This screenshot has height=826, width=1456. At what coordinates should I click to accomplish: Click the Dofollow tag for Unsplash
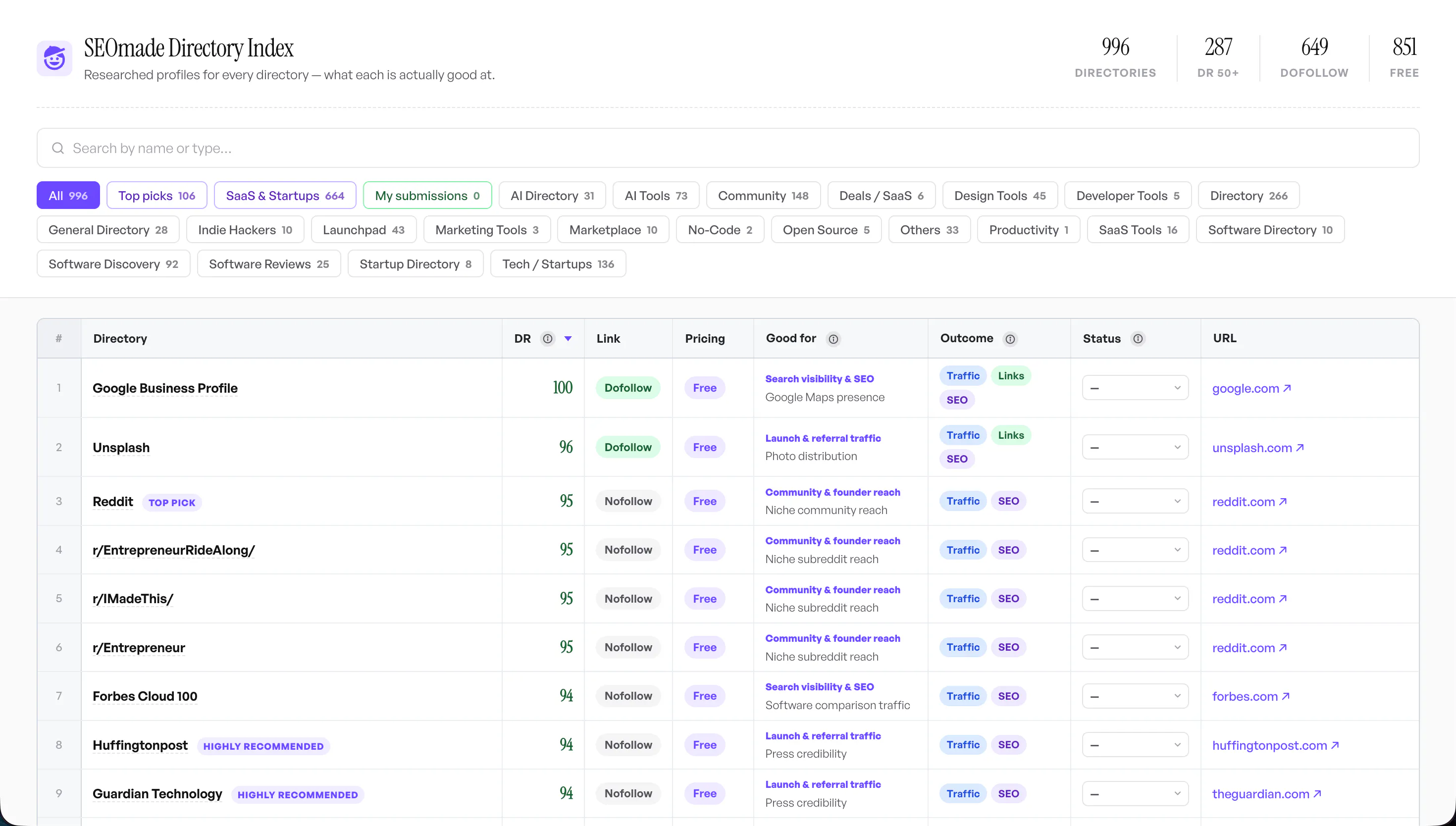[x=628, y=447]
